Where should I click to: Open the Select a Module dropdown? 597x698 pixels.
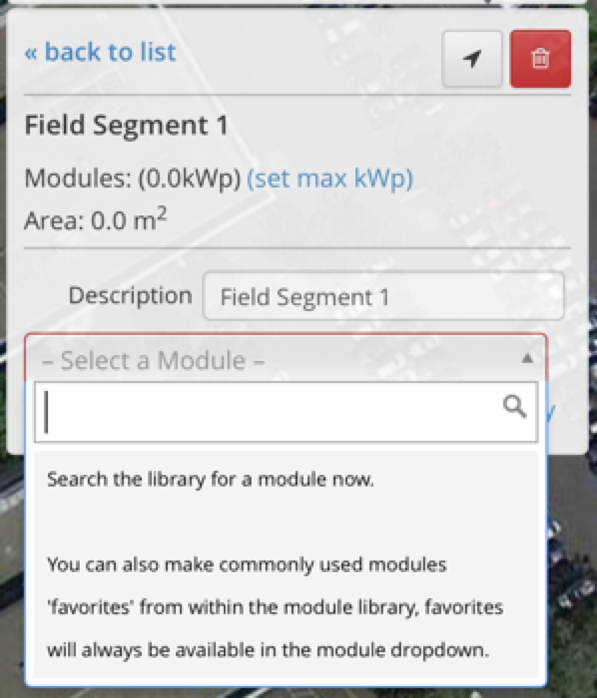[x=286, y=360]
